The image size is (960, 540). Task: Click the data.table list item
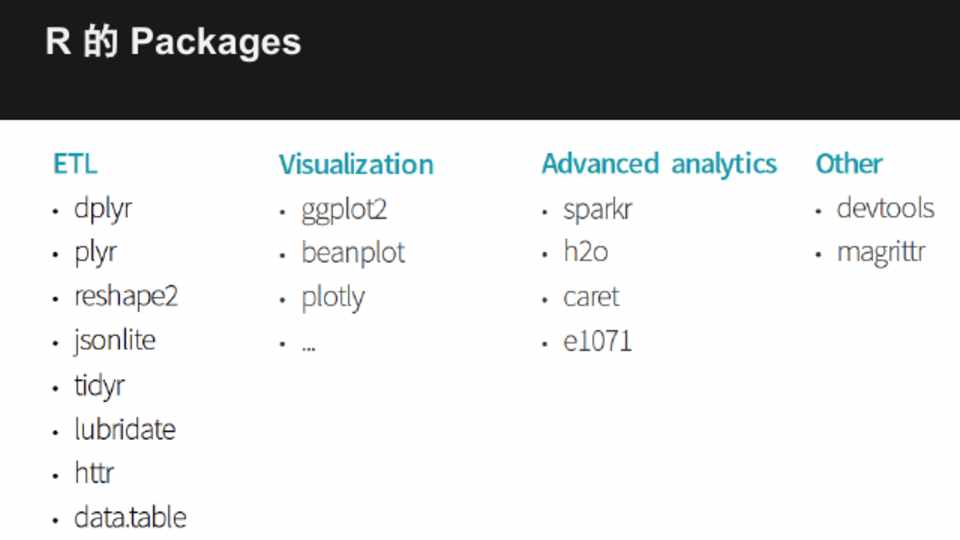[x=130, y=517]
